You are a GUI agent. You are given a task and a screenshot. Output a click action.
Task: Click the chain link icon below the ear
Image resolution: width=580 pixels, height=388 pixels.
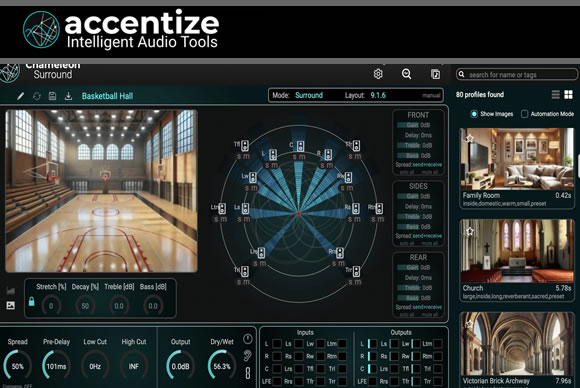pos(247,372)
